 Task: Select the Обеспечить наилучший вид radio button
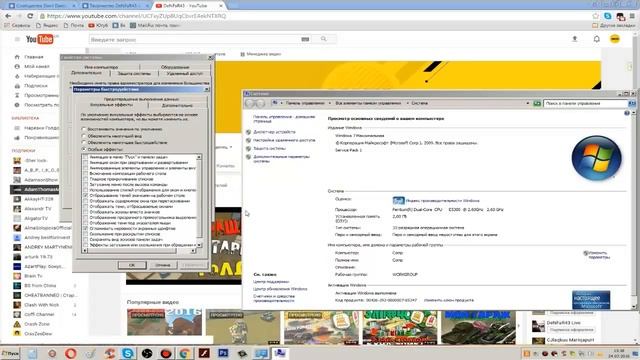(x=84, y=136)
